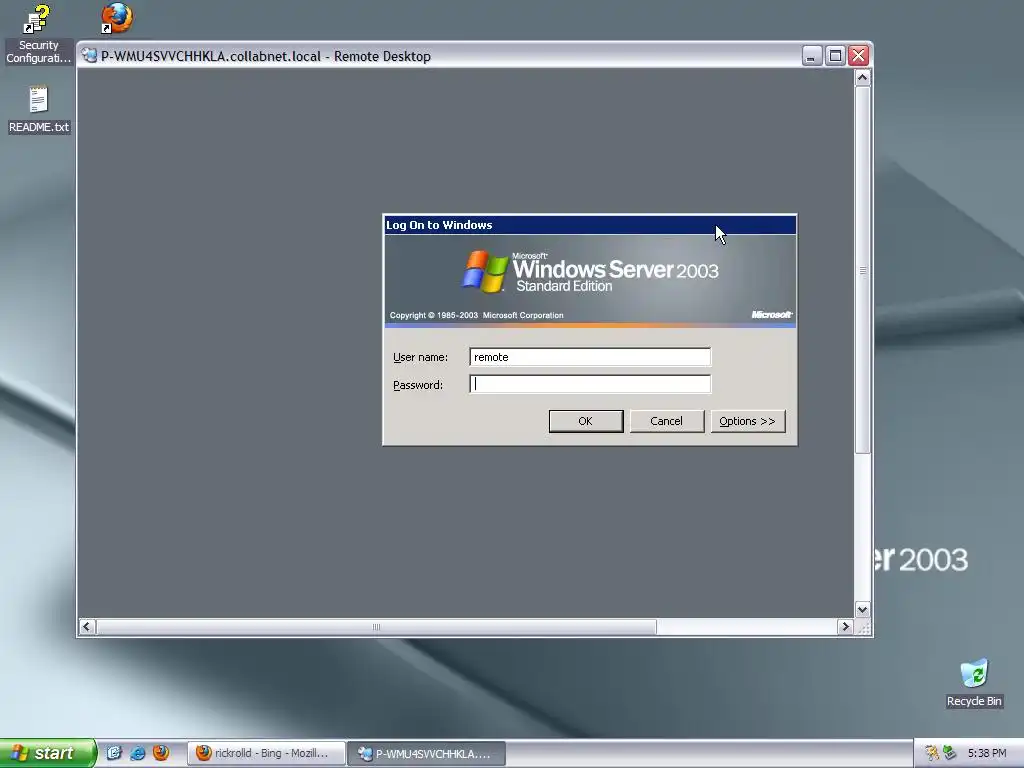Focus the Password input field

(590, 384)
